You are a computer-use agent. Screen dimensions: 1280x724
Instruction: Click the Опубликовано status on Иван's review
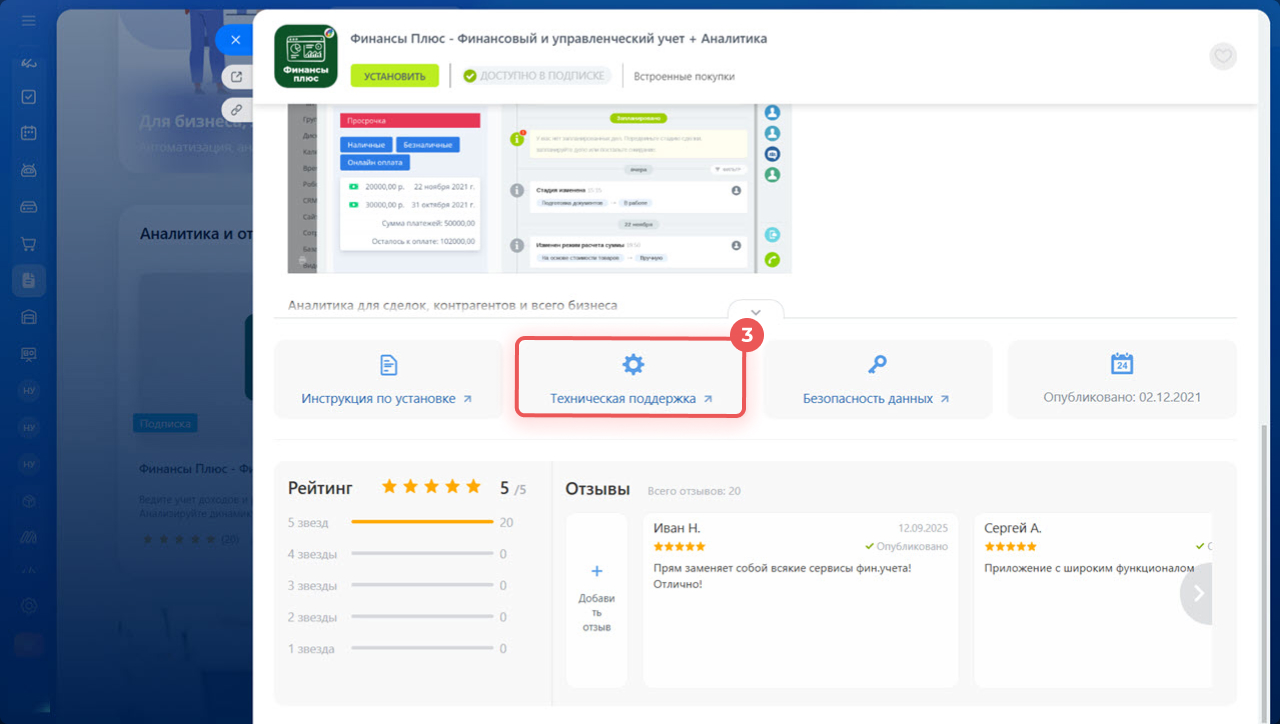(907, 547)
